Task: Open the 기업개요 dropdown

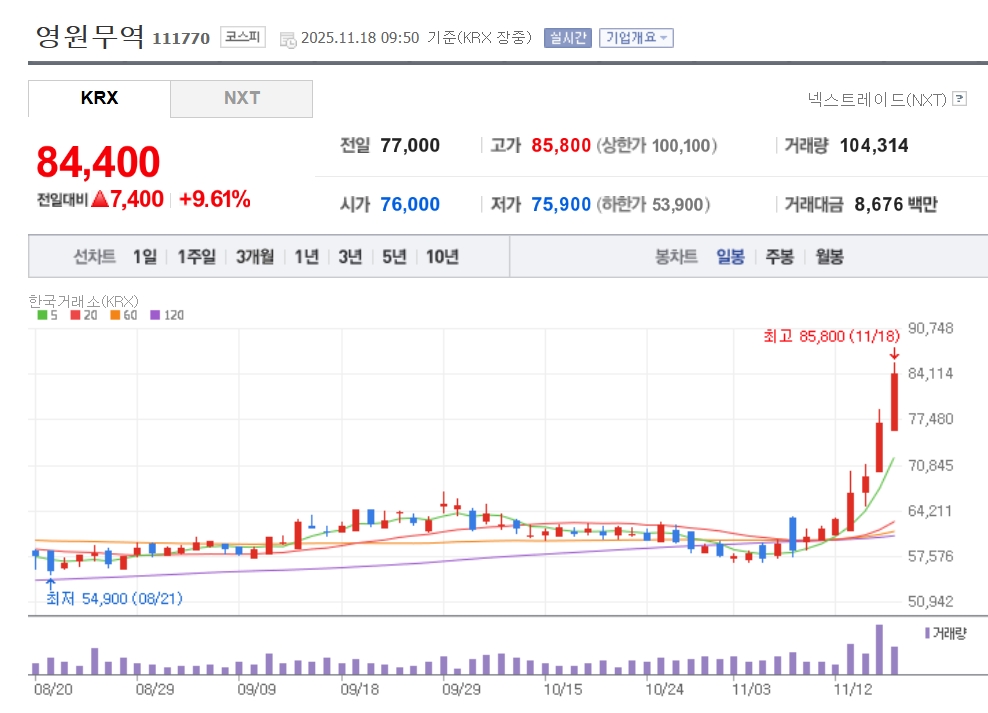Action: (636, 38)
